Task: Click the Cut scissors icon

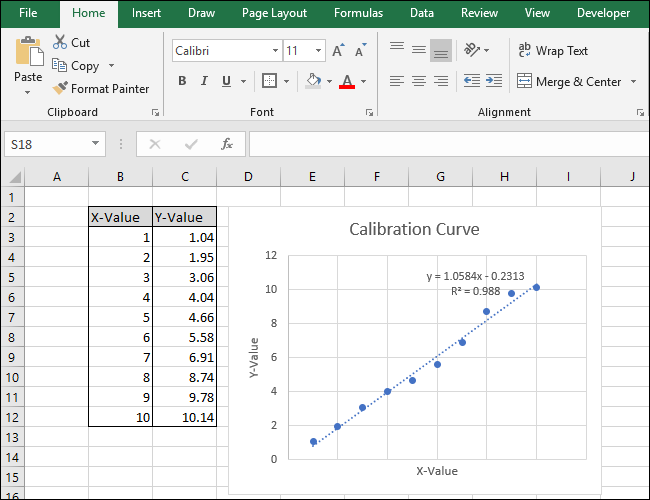Action: [60, 43]
